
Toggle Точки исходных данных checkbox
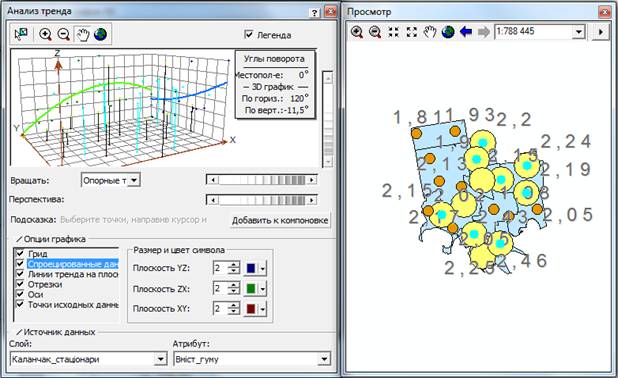coord(20,304)
